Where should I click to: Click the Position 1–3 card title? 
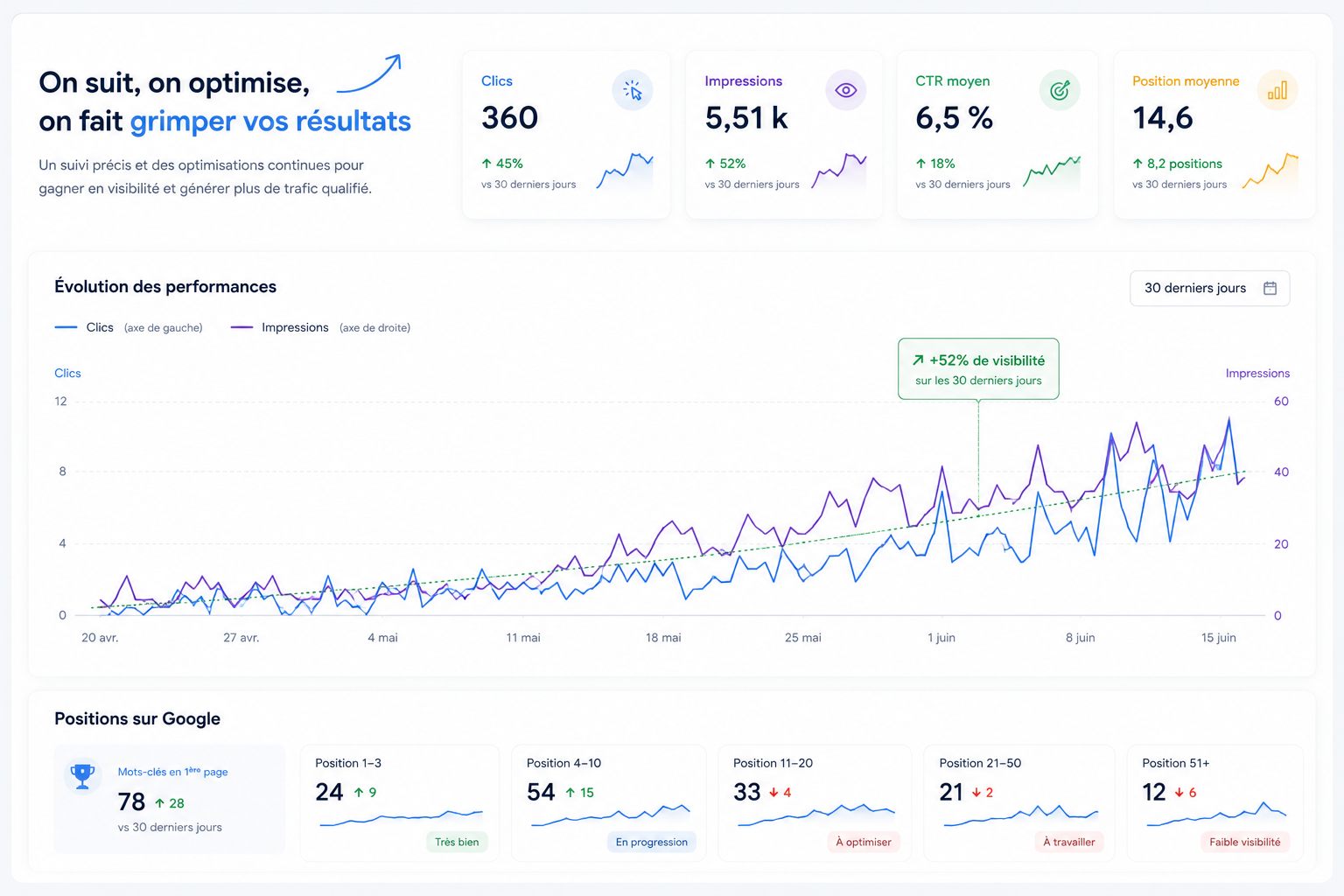tap(348, 763)
